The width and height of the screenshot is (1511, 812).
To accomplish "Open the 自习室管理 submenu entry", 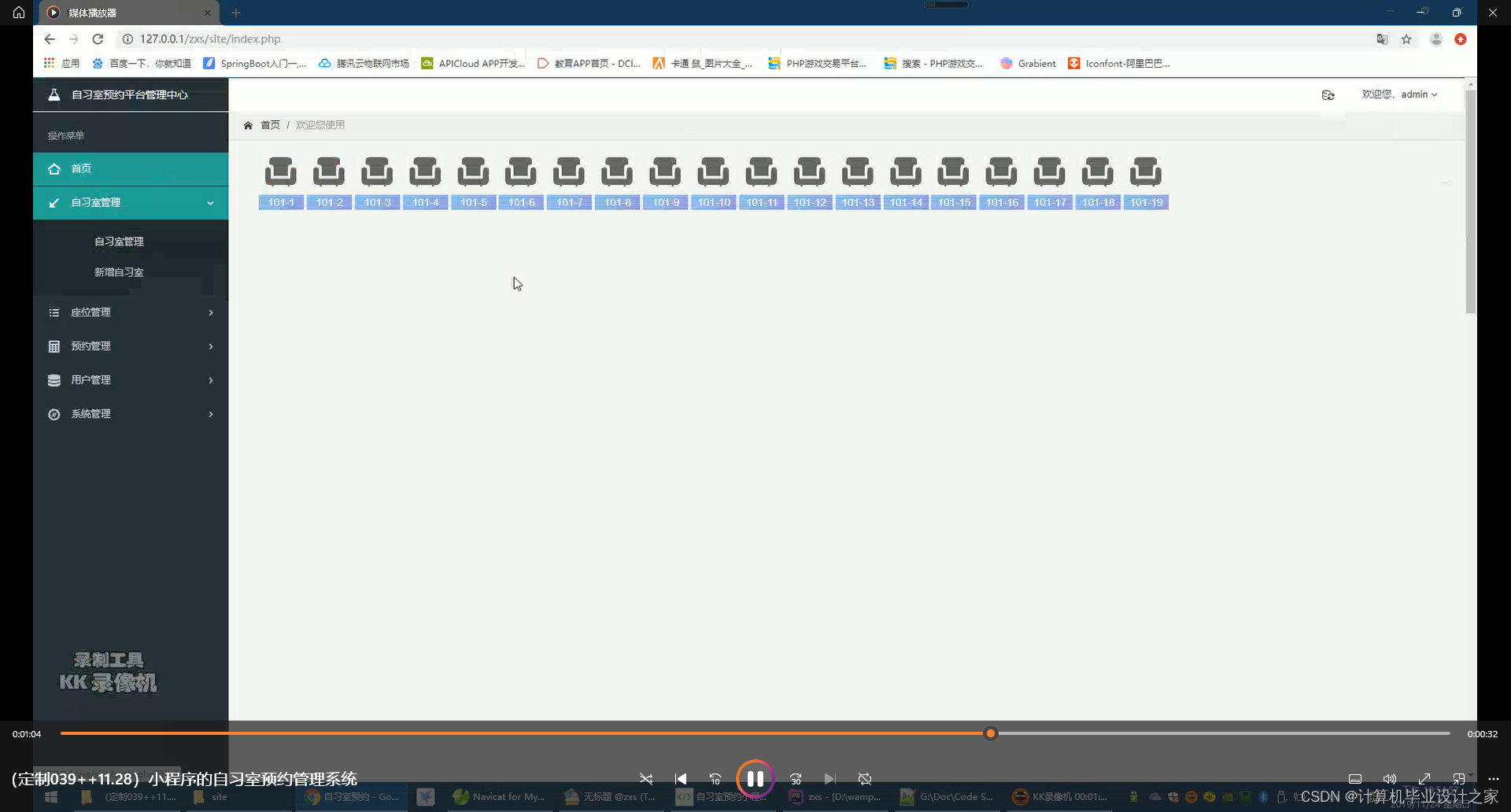I will point(119,242).
